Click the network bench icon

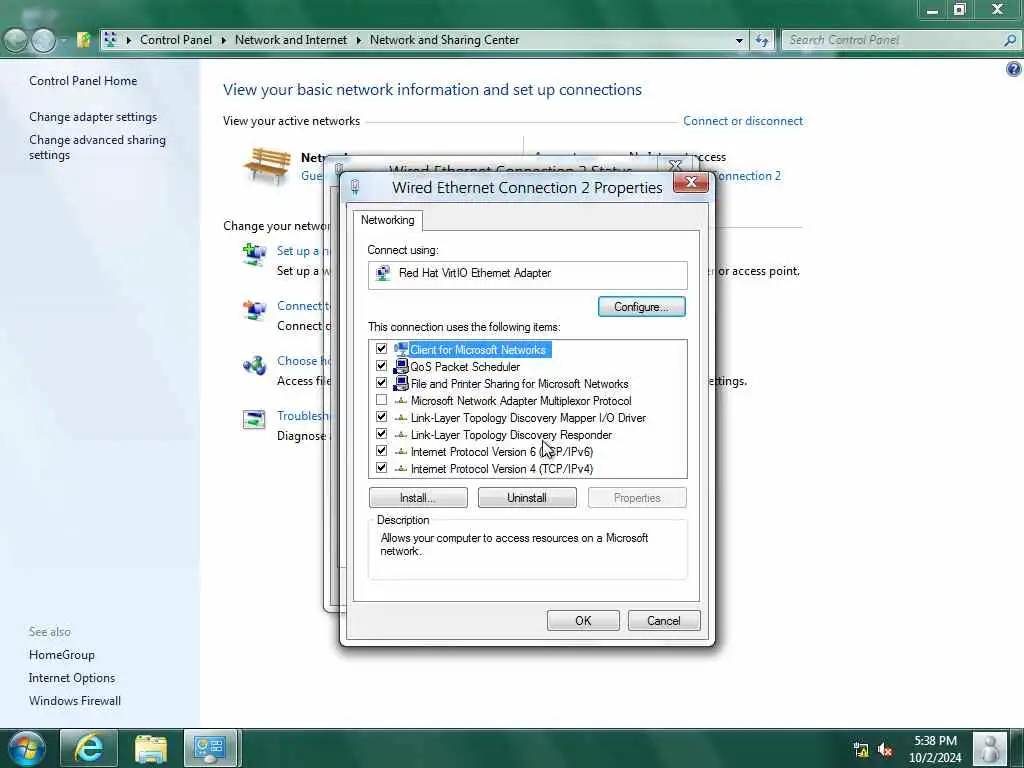[x=266, y=166]
